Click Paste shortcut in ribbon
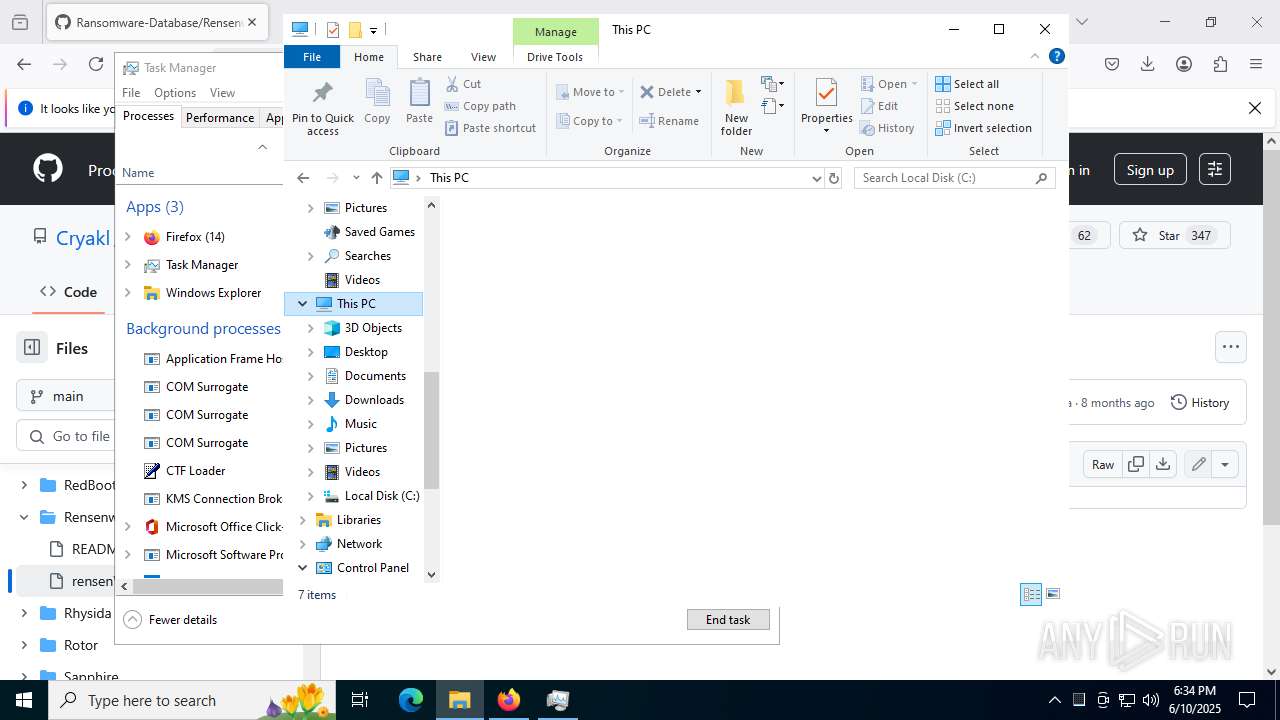The width and height of the screenshot is (1280, 720). 490,128
